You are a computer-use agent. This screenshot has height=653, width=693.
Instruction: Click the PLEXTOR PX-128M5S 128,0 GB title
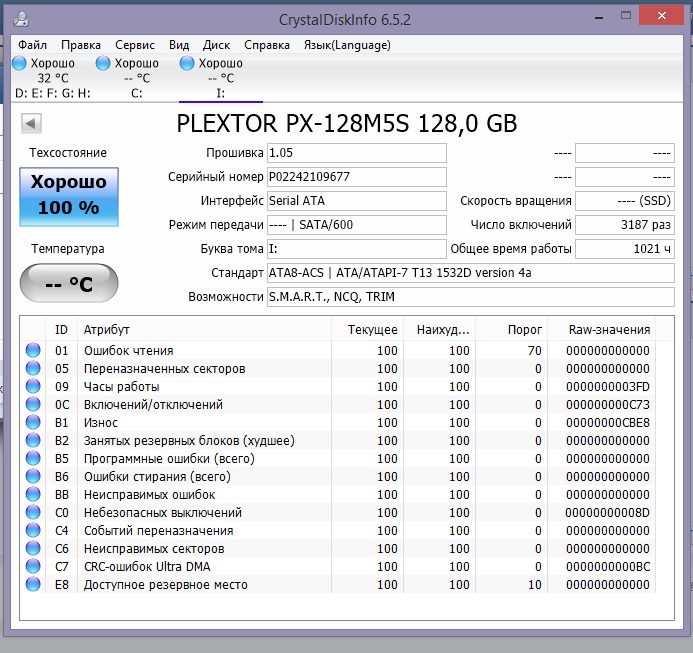346,123
